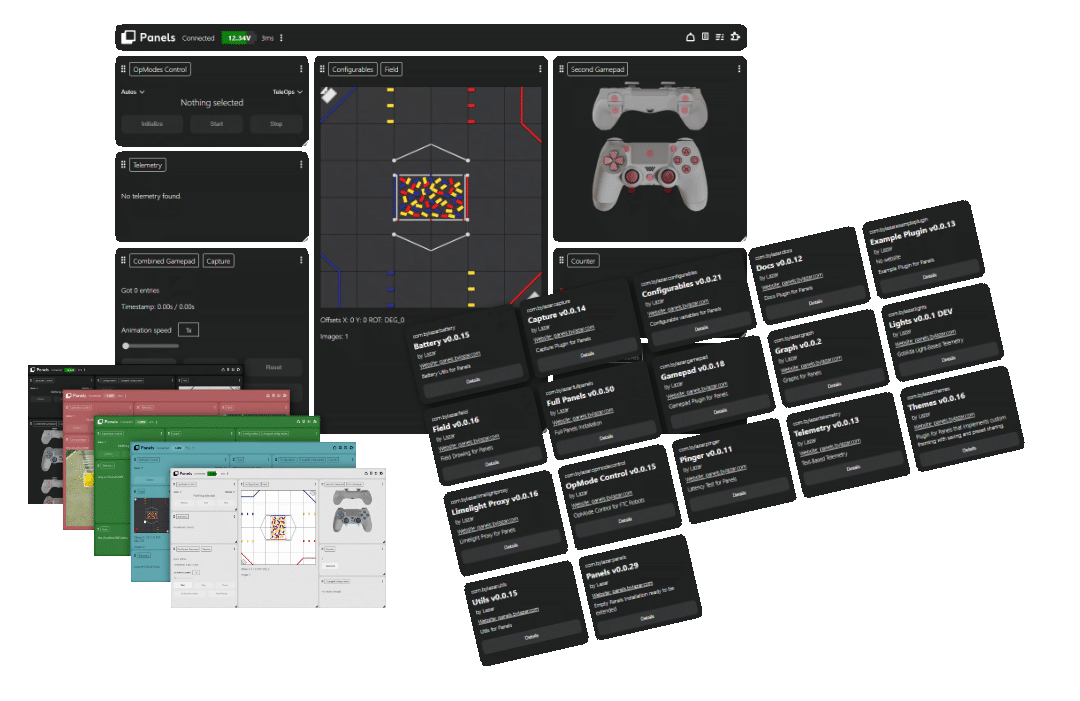Click the drag handle on Second Gamepad panel
The width and height of the screenshot is (1080, 701).
[x=563, y=69]
